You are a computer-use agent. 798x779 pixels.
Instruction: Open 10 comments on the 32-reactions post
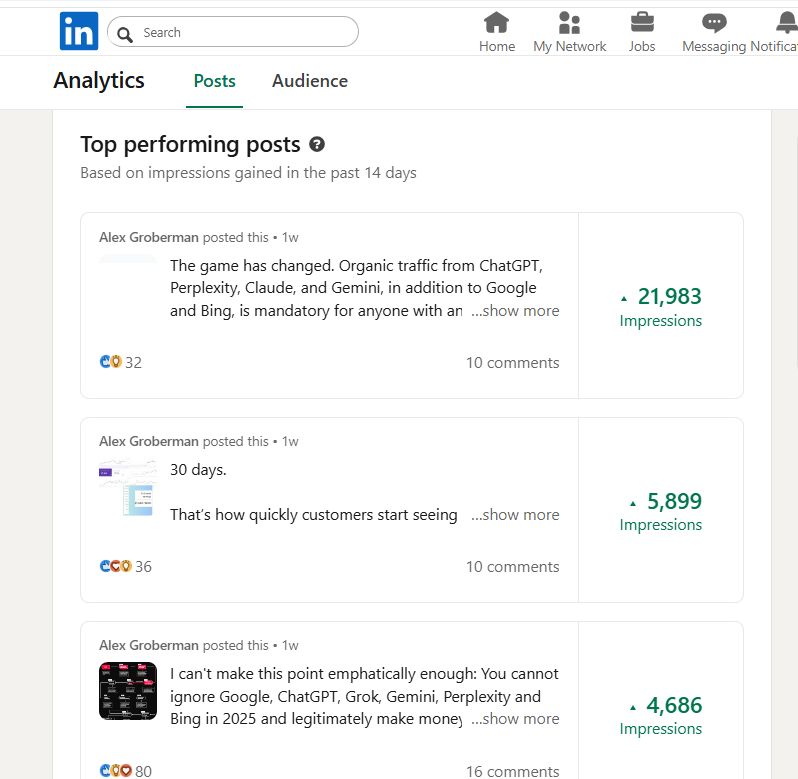(x=512, y=362)
